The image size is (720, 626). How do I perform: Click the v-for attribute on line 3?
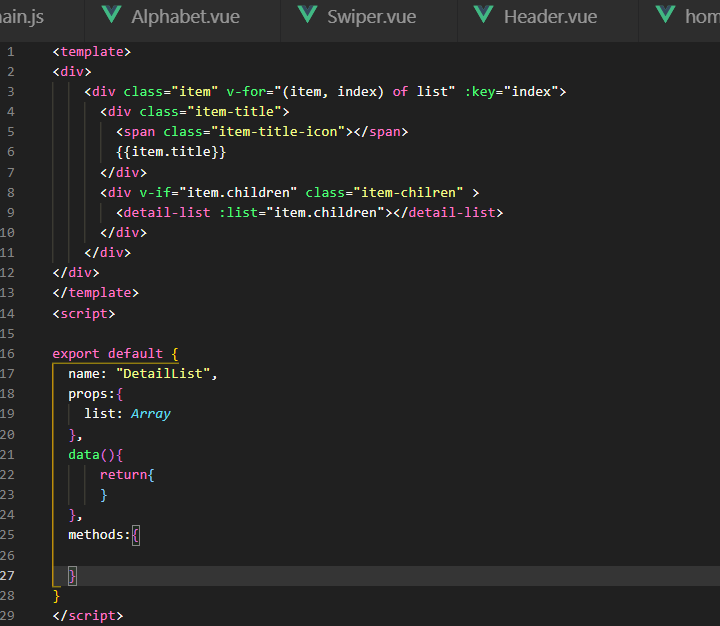[x=247, y=92]
